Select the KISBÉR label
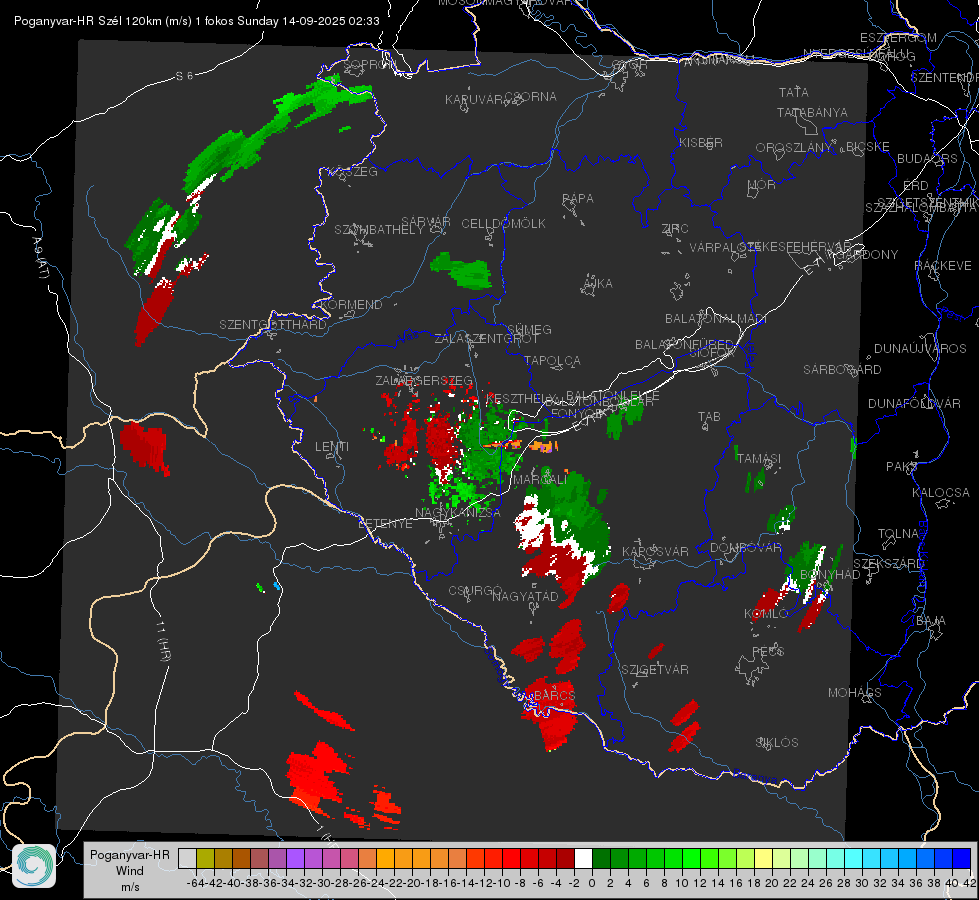 pyautogui.click(x=701, y=142)
